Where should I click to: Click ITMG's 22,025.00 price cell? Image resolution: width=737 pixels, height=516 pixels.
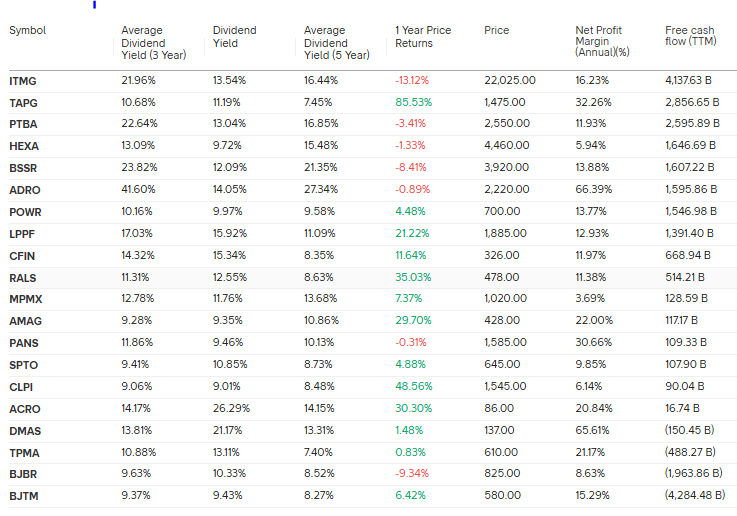pos(509,80)
